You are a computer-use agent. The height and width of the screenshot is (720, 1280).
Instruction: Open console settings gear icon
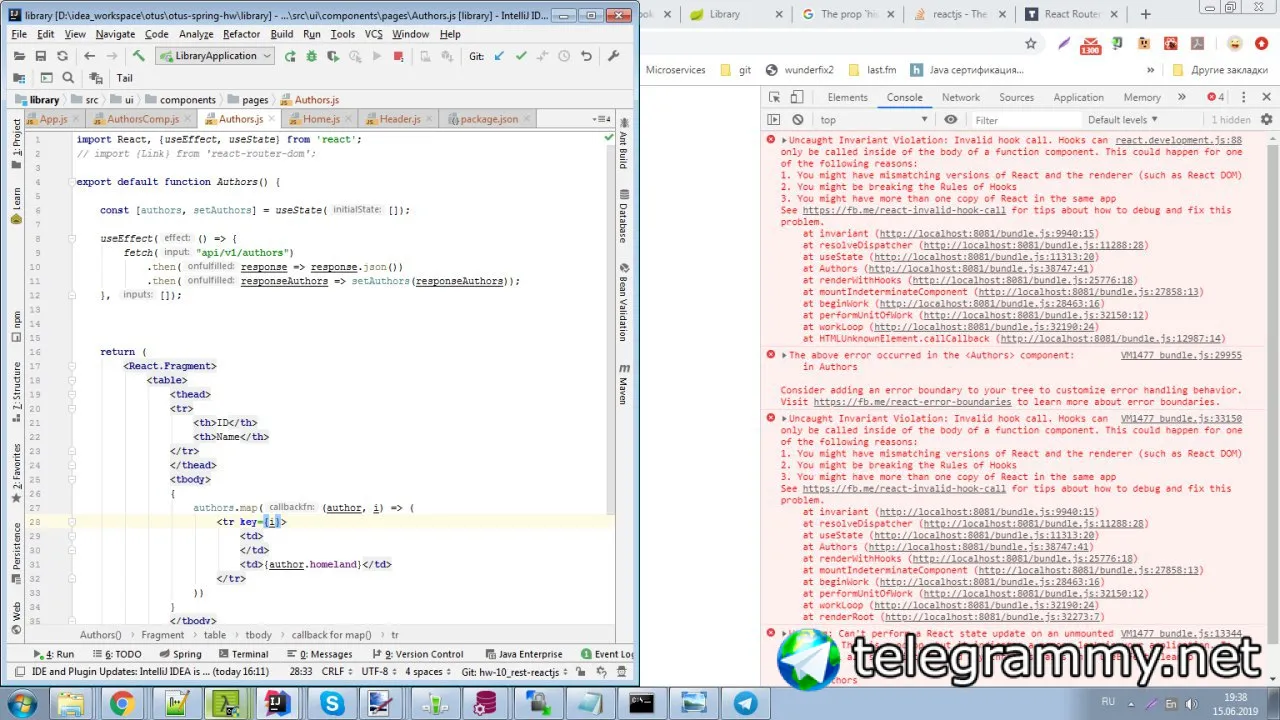pos(1264,120)
